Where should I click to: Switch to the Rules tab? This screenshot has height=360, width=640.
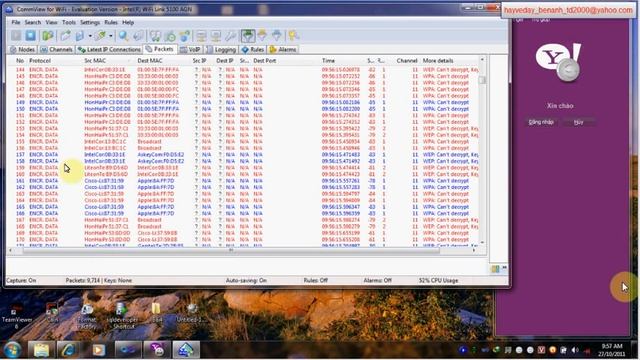click(x=252, y=49)
